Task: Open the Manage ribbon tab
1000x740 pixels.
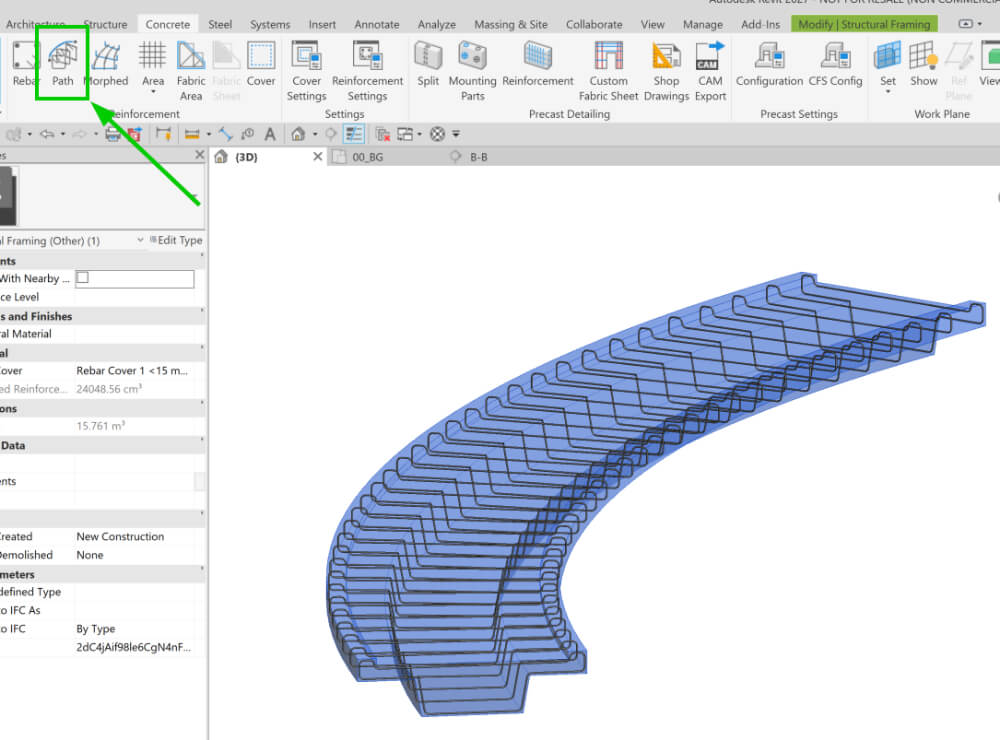Action: click(x=703, y=24)
